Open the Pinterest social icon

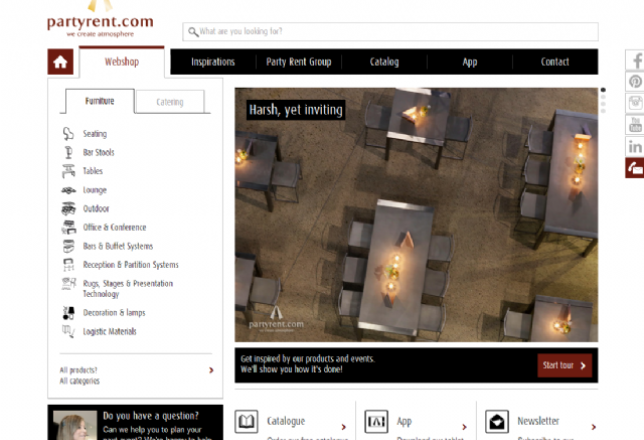coord(635,81)
